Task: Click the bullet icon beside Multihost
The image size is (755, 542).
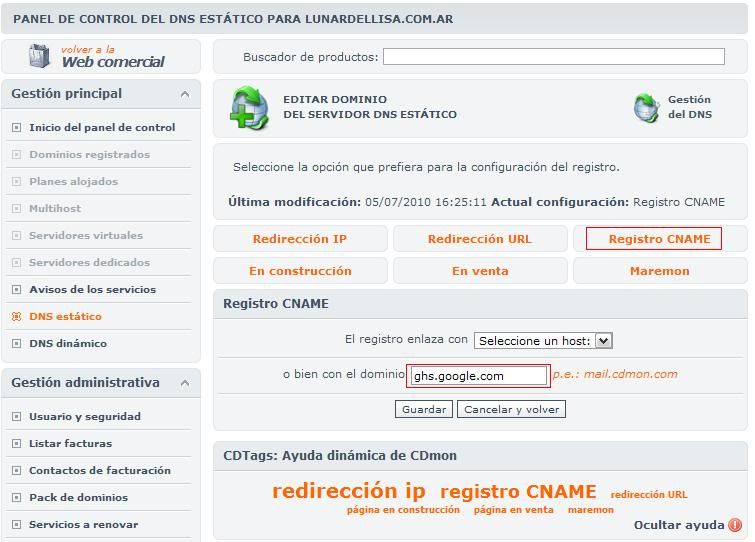Action: pos(16,208)
